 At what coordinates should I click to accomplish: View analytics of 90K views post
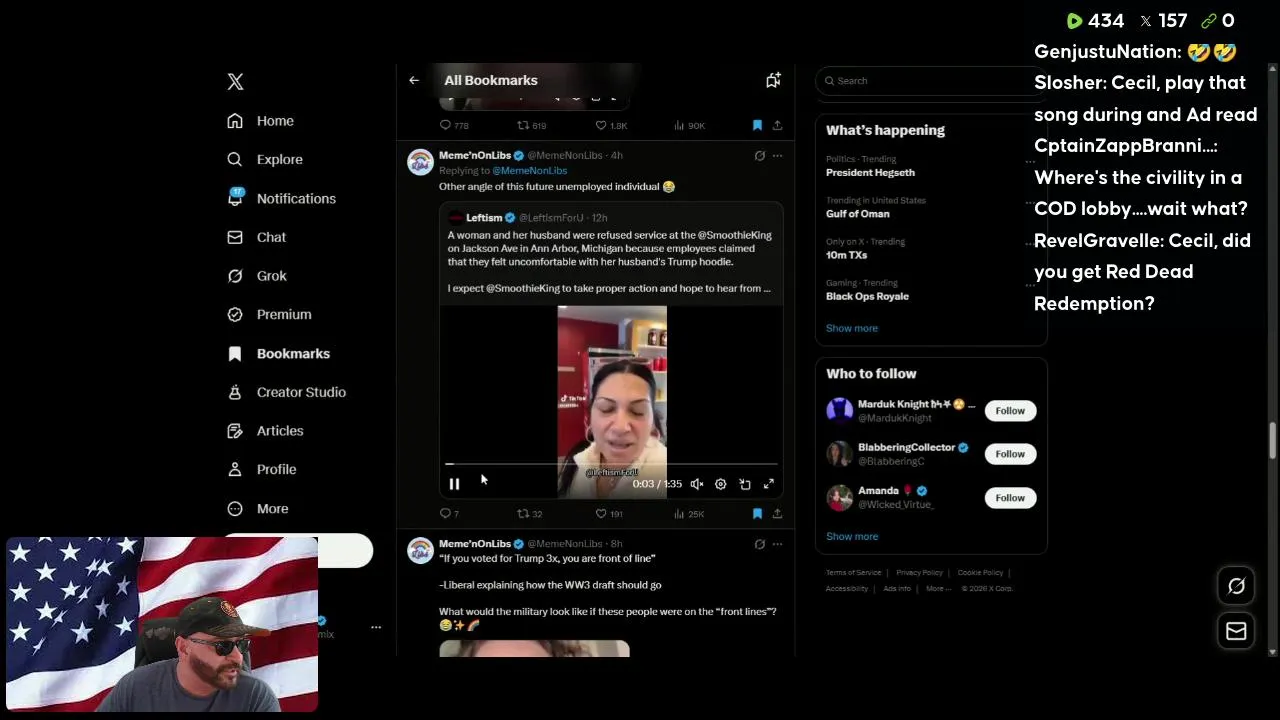point(679,125)
